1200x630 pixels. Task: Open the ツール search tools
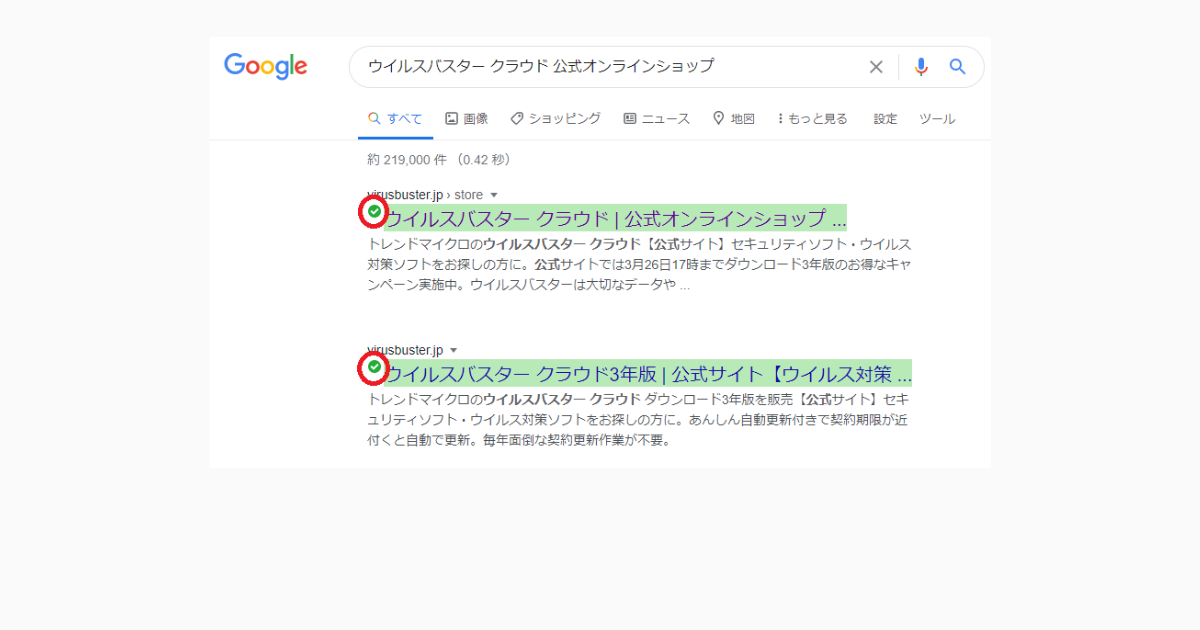click(937, 118)
